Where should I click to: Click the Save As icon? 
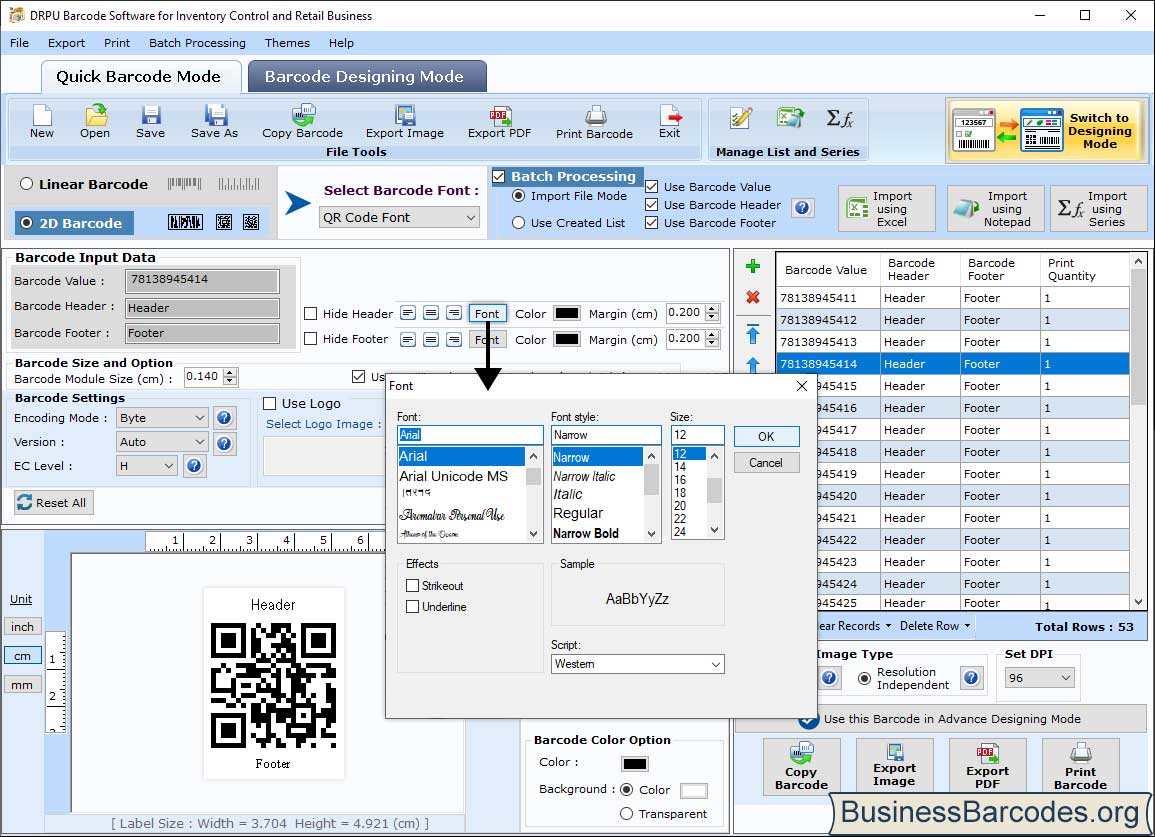214,122
